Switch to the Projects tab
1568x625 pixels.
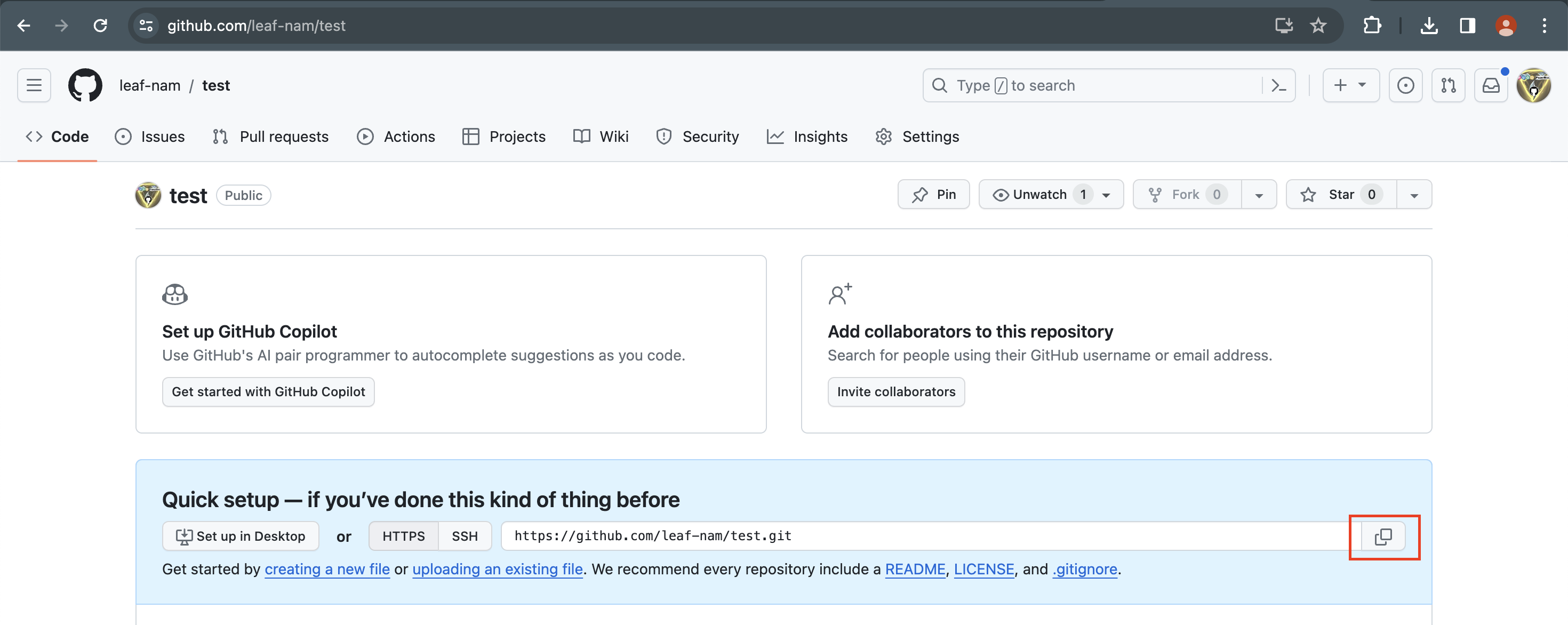(504, 137)
